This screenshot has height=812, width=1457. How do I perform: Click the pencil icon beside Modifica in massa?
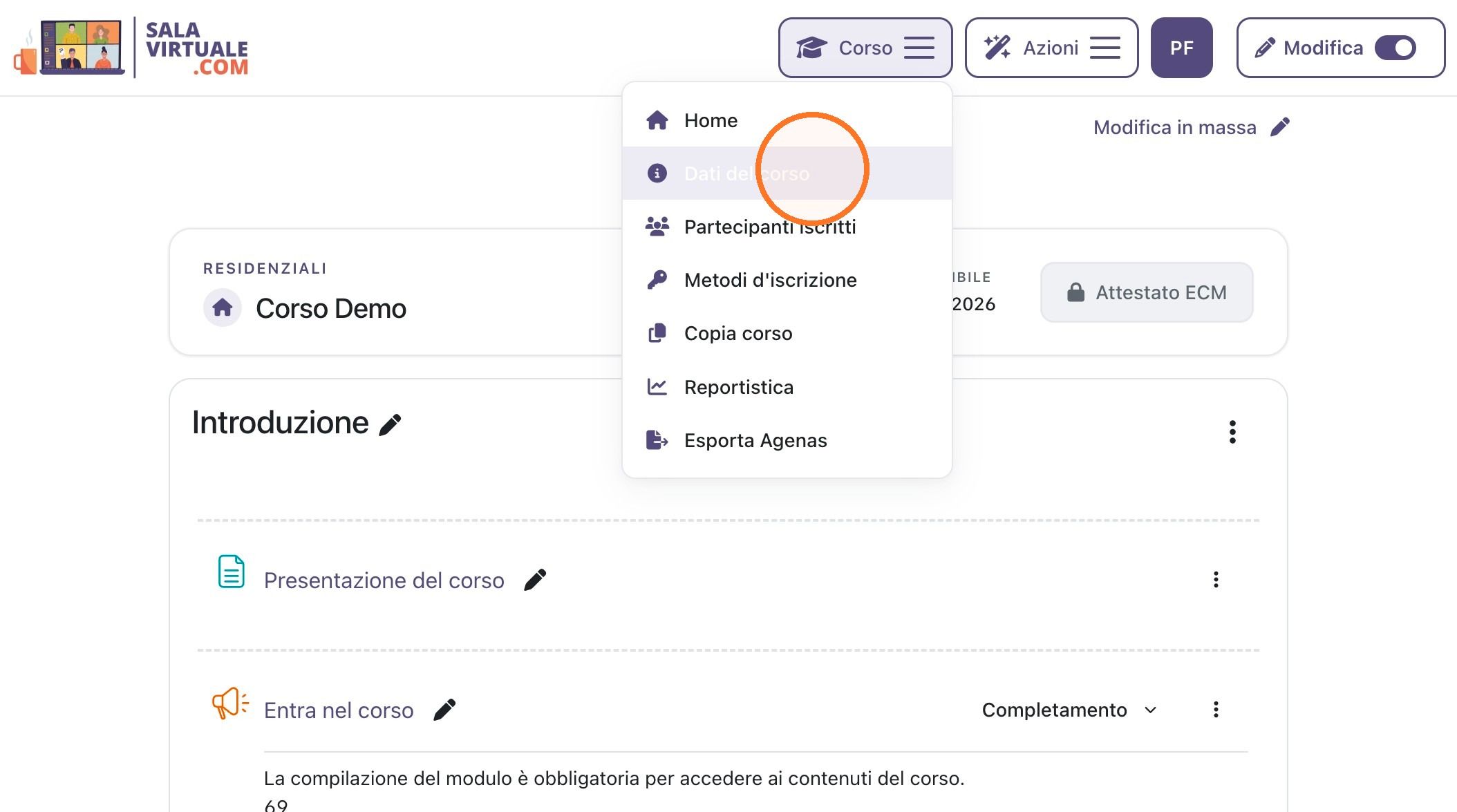pos(1280,127)
